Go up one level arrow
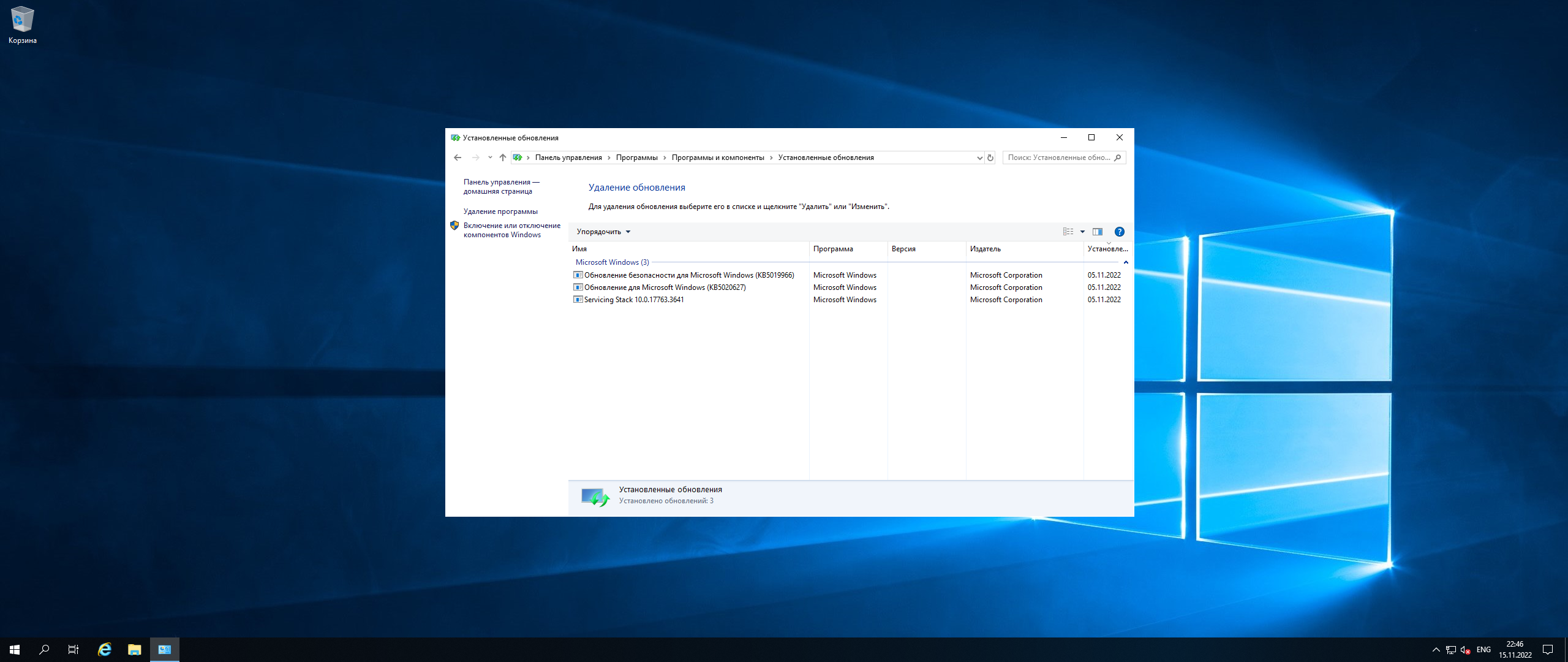 click(x=503, y=158)
